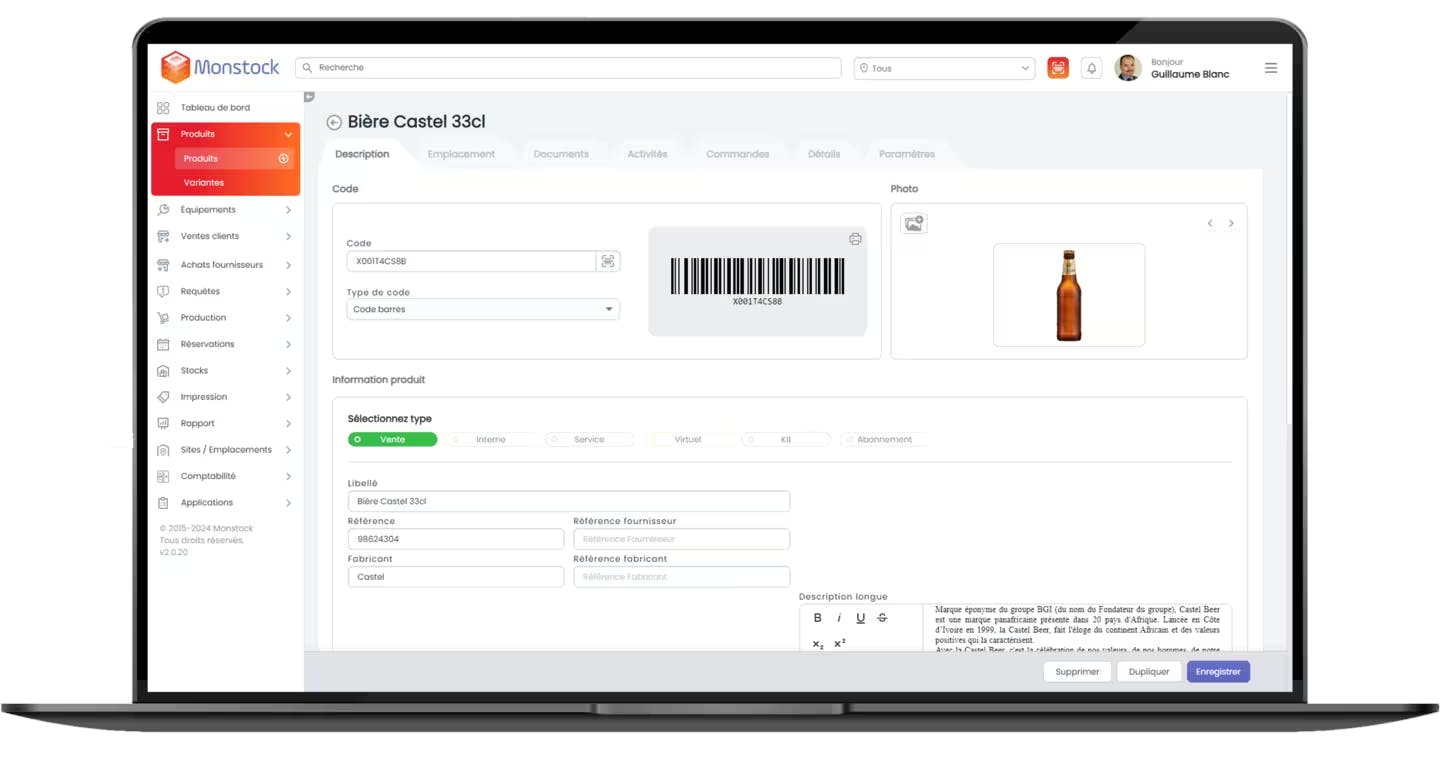This screenshot has width=1440, height=758.
Task: Click the Stocks warehouse icon
Action: pyautogui.click(x=163, y=371)
